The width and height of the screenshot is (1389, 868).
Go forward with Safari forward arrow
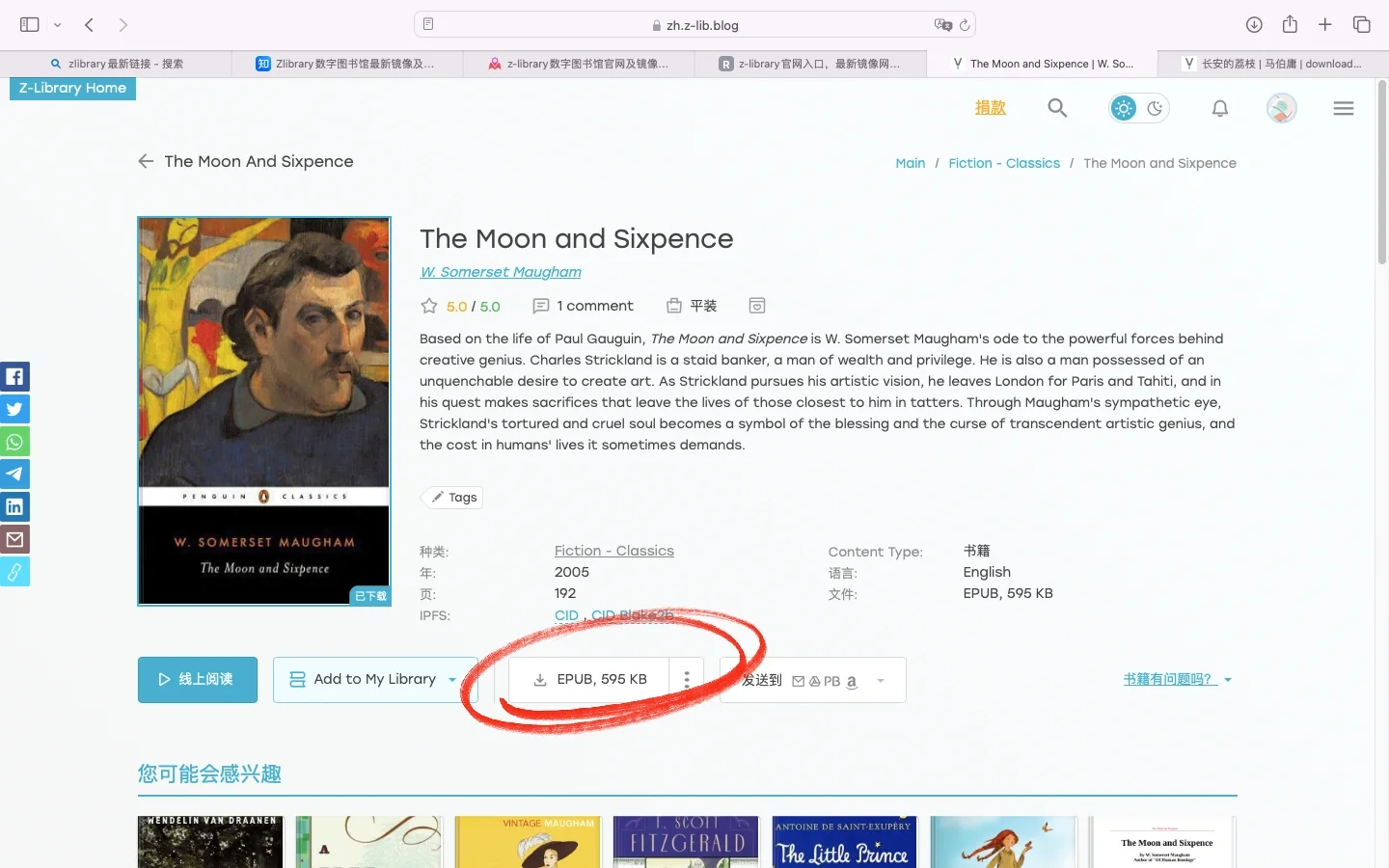pyautogui.click(x=123, y=25)
